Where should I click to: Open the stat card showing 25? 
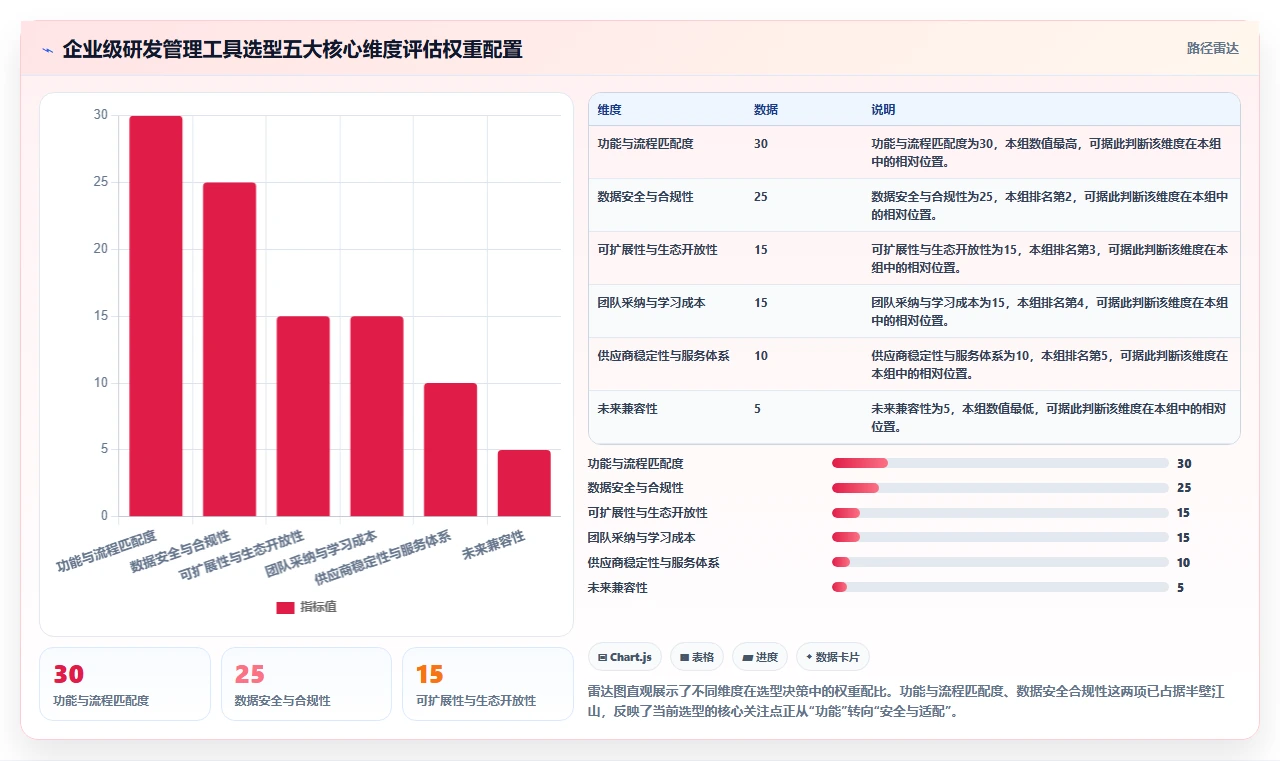pos(306,684)
